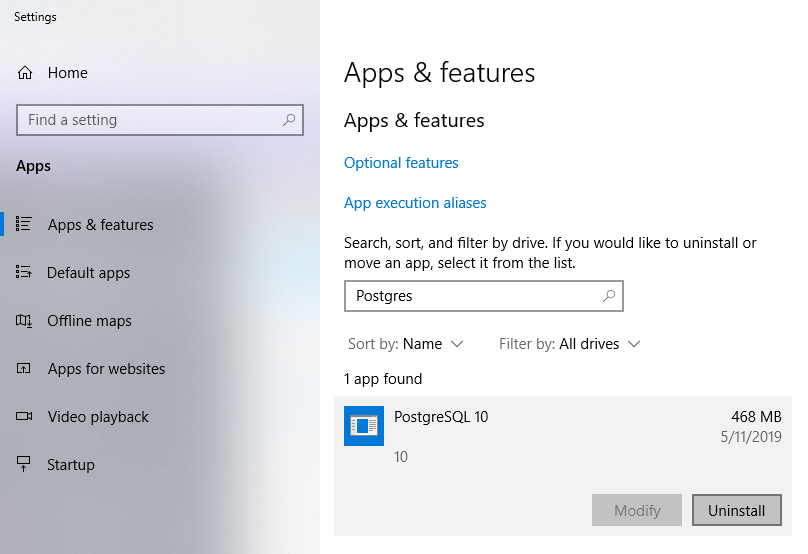Click the magnifier in Find a setting

pyautogui.click(x=289, y=120)
